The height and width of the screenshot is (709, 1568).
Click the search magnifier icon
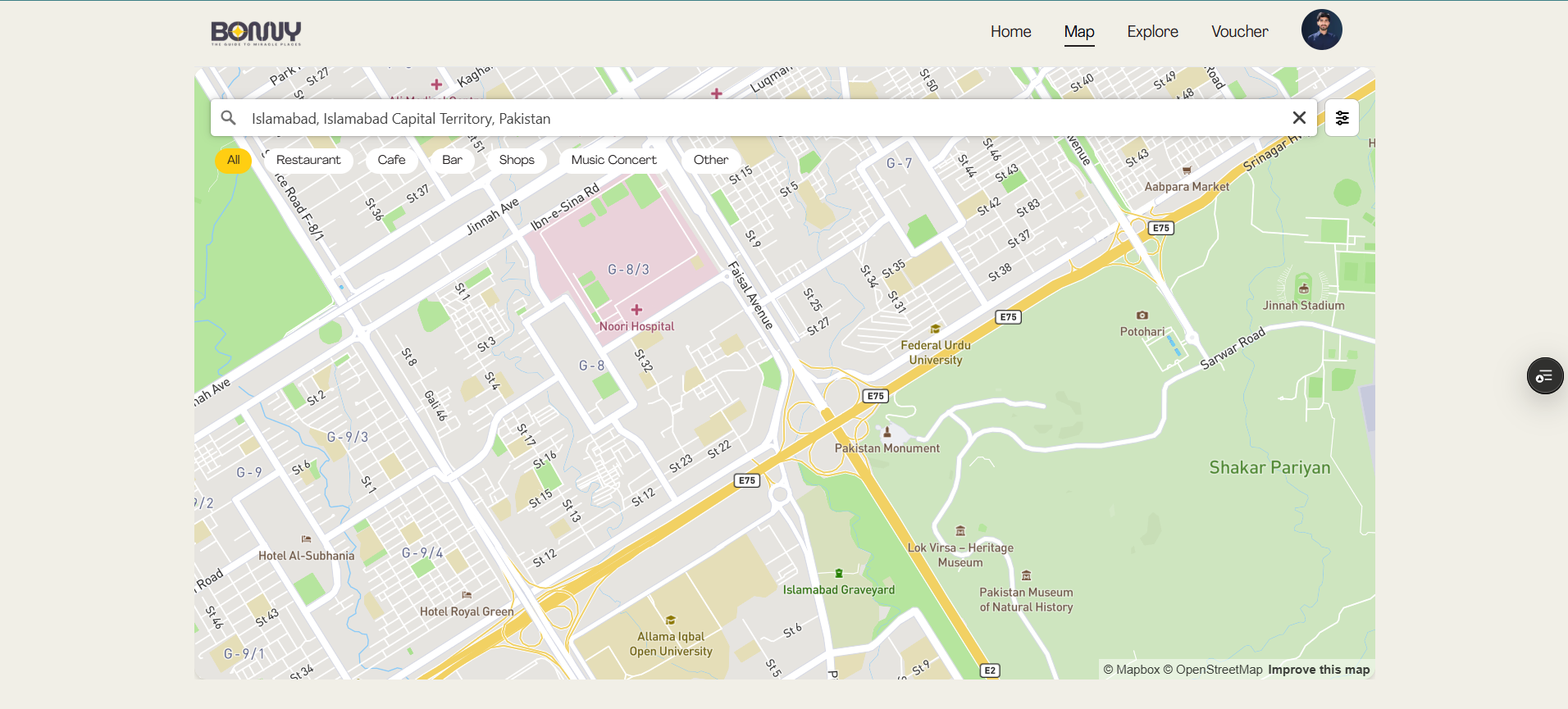[x=229, y=118]
